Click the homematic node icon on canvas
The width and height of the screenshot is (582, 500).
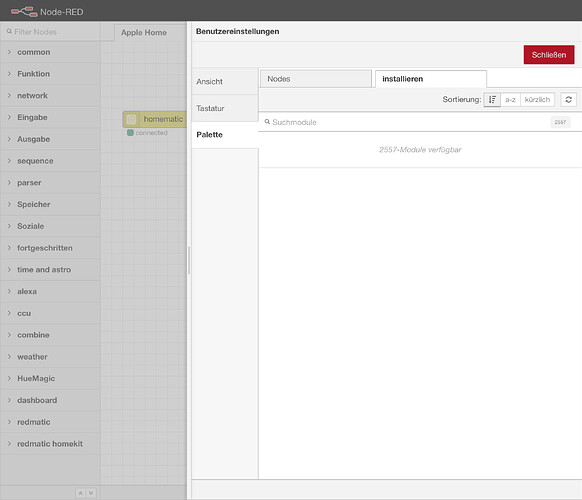(131, 119)
